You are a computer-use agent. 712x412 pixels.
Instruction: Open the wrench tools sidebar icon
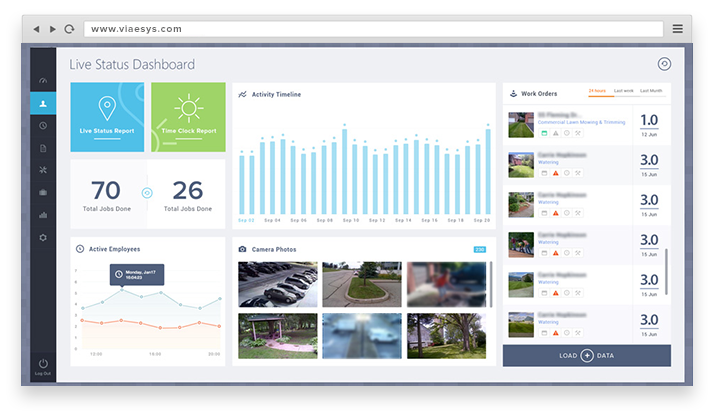pyautogui.click(x=43, y=170)
